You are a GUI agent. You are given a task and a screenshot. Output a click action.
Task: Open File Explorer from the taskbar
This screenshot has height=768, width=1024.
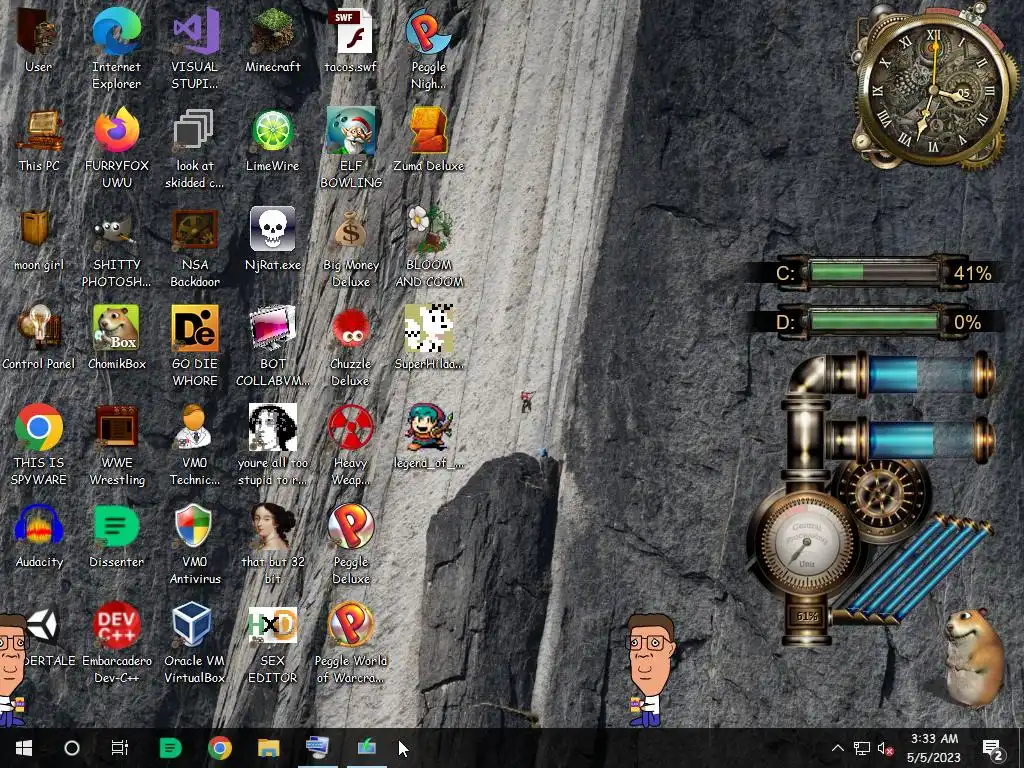click(268, 748)
